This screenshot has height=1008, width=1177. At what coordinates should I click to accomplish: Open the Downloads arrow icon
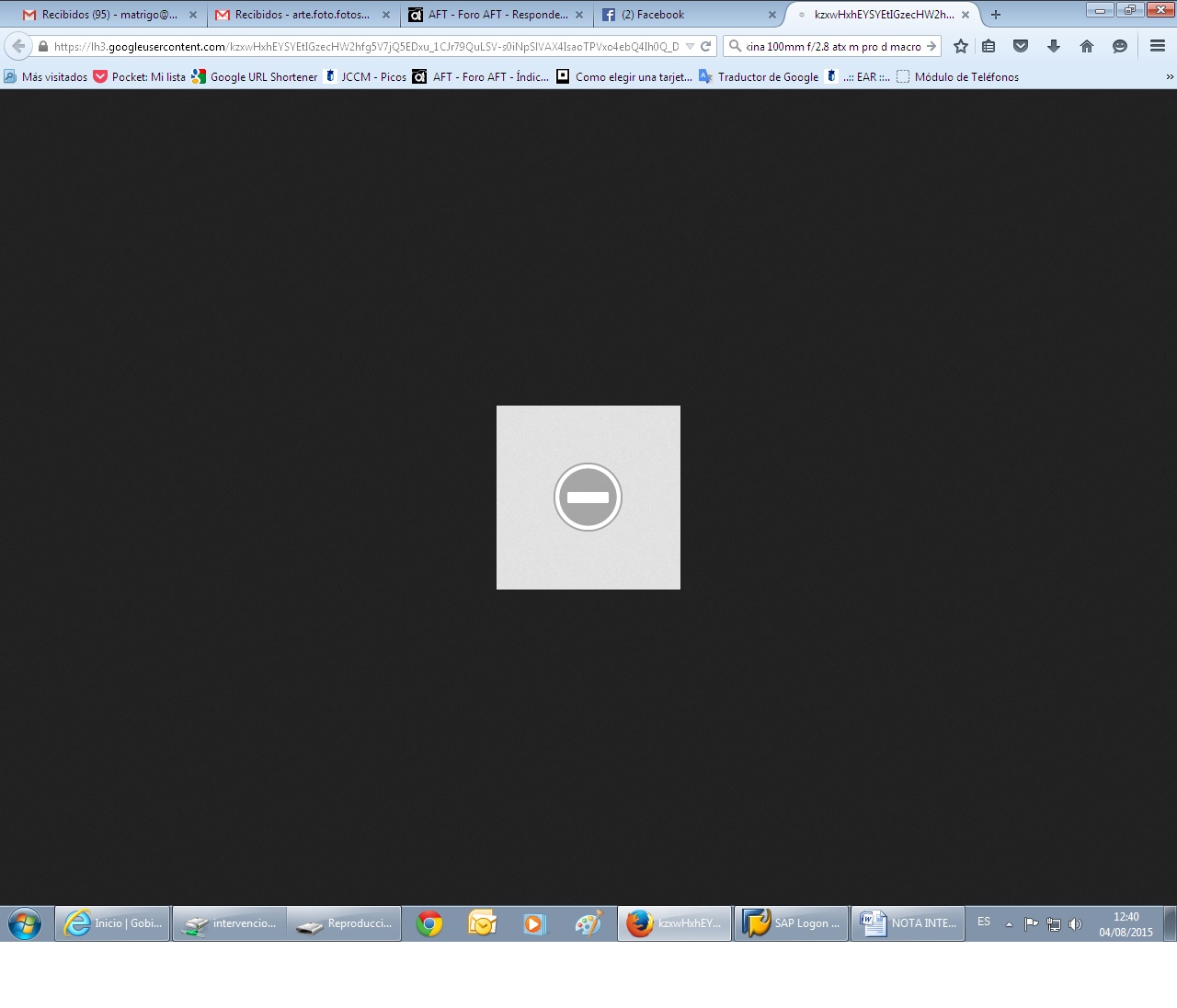(1054, 46)
